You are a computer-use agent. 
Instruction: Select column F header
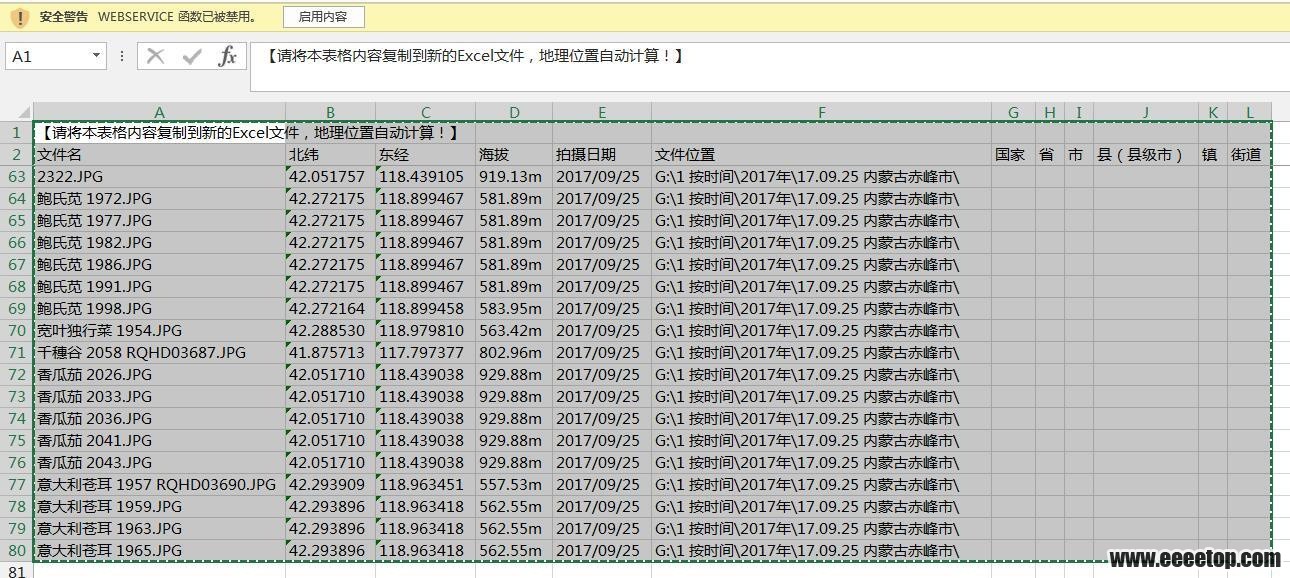[821, 112]
